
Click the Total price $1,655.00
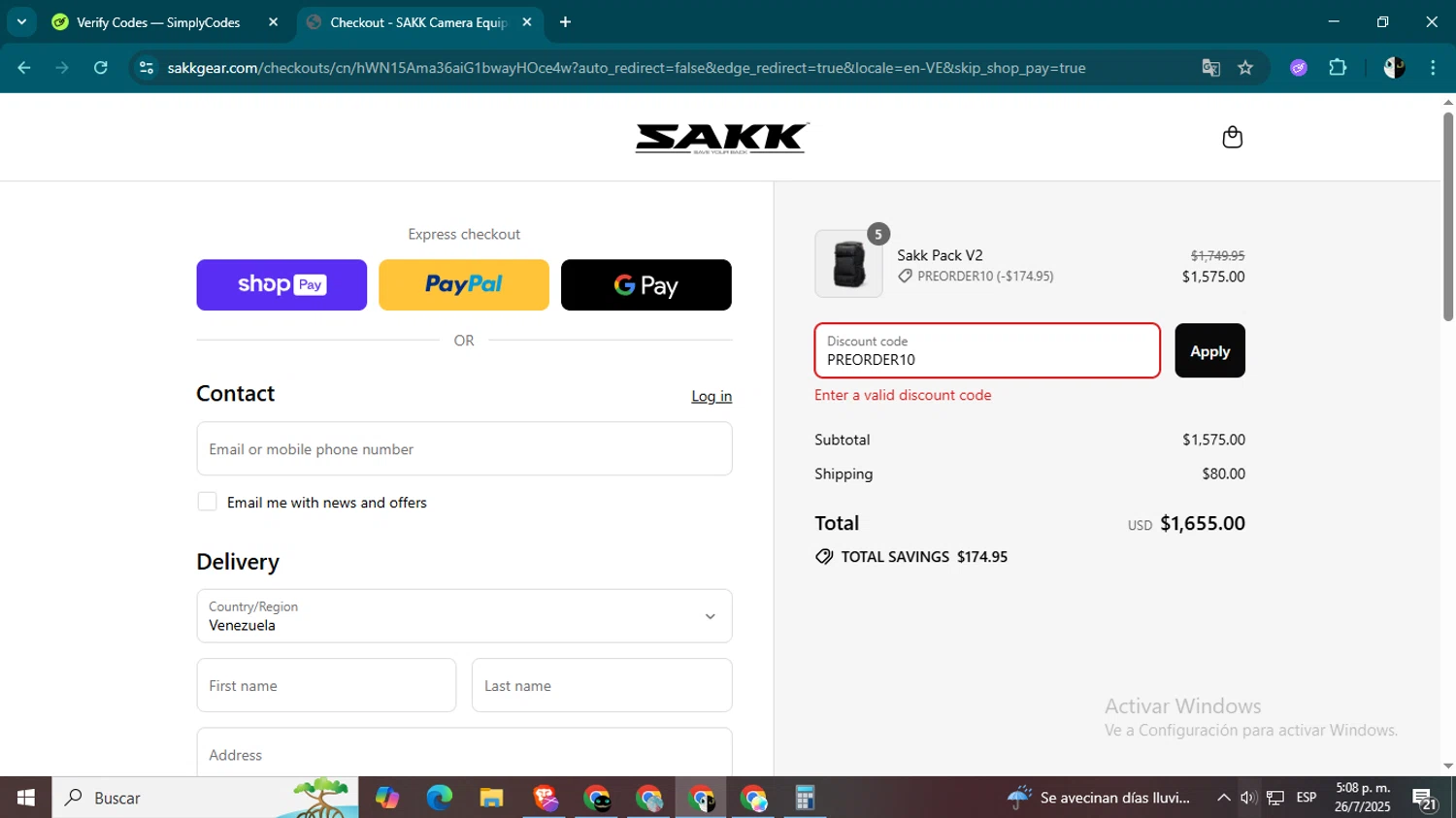click(x=1203, y=523)
